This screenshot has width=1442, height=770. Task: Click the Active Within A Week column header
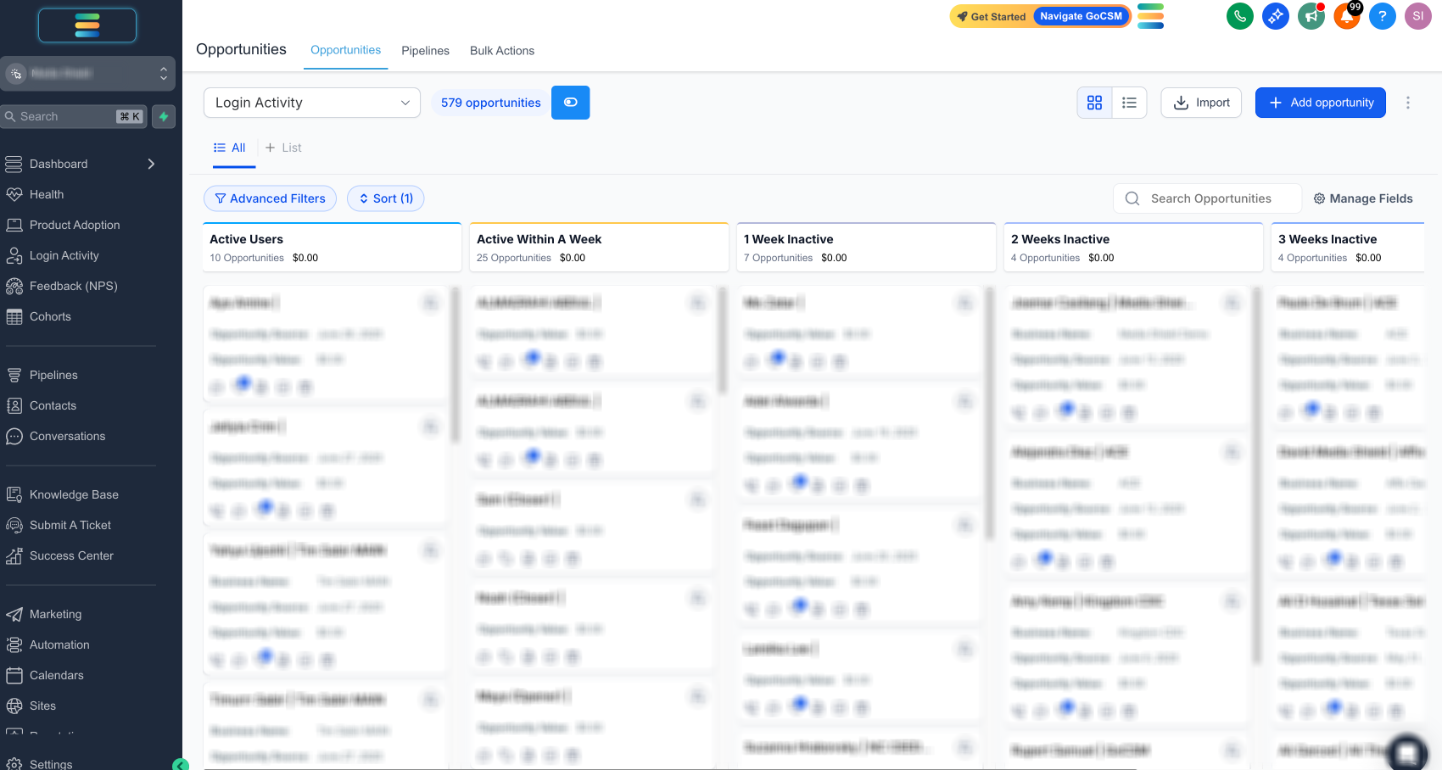pos(599,247)
